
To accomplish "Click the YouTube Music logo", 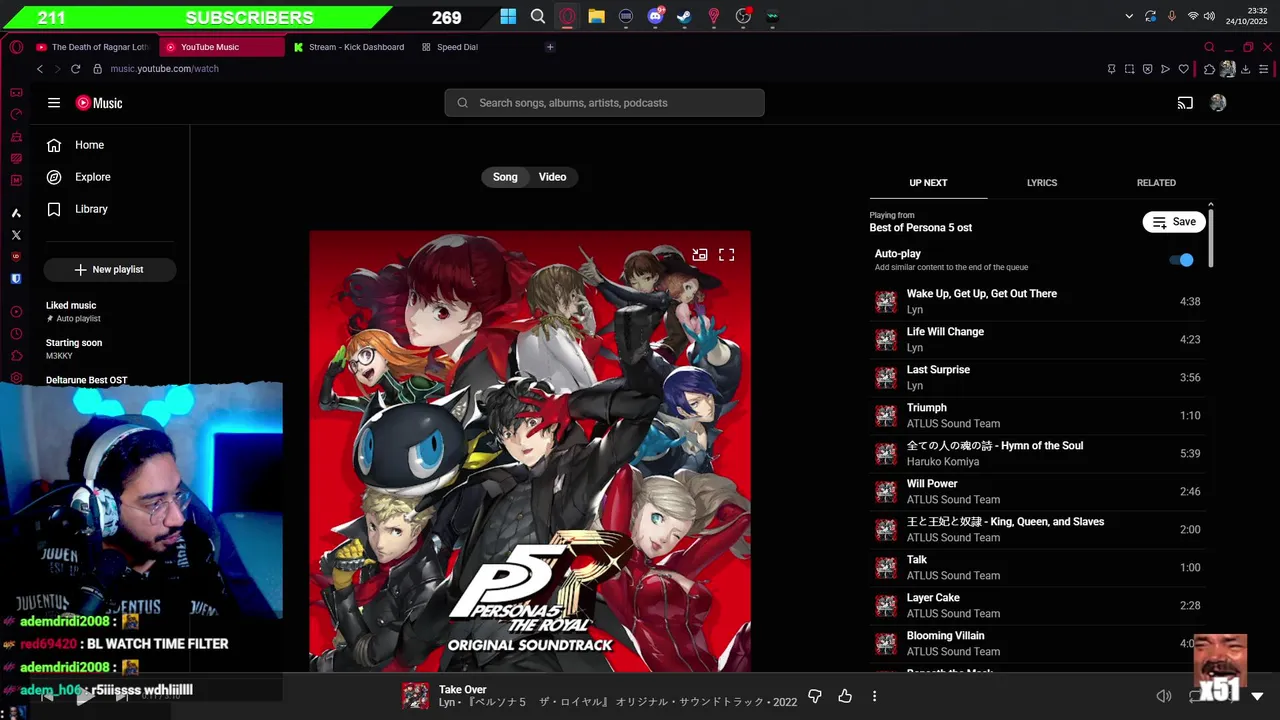I will click(x=99, y=103).
